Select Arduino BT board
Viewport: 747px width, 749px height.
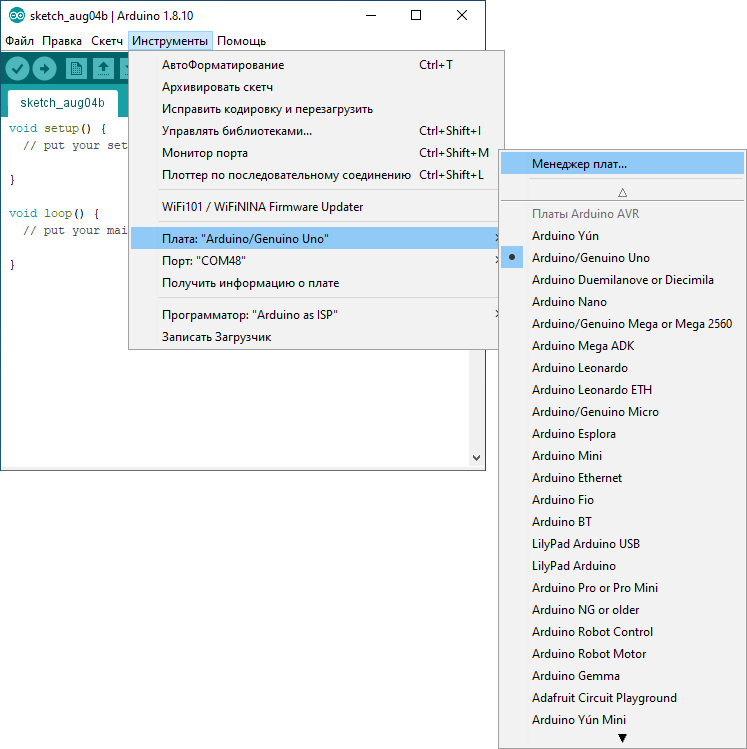[622, 522]
